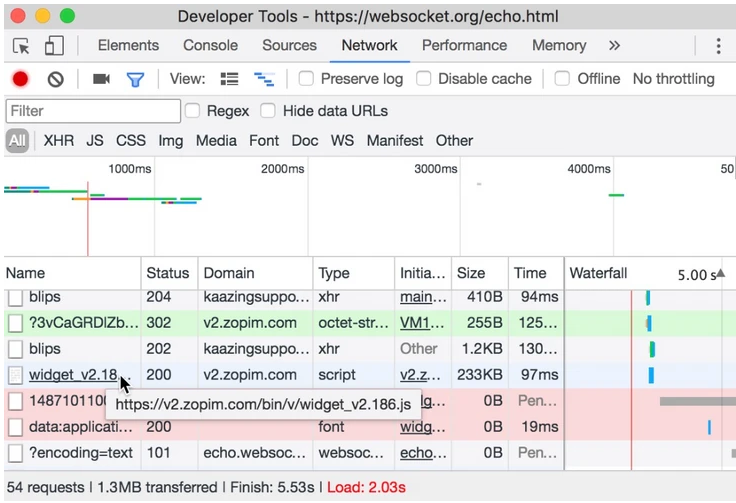Filter requests by CSS

tap(130, 141)
